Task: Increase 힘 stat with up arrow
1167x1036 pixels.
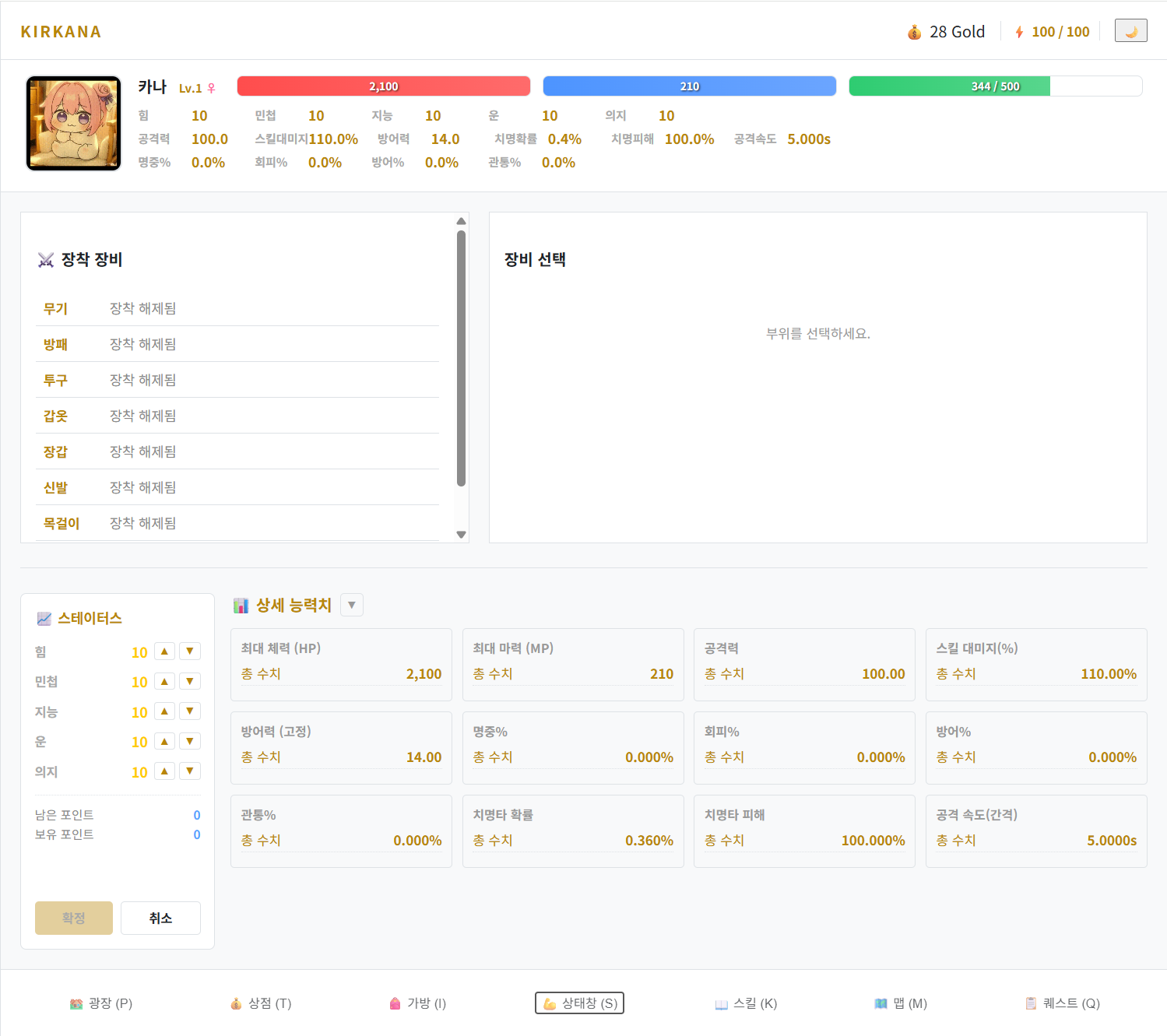Action: (x=164, y=651)
